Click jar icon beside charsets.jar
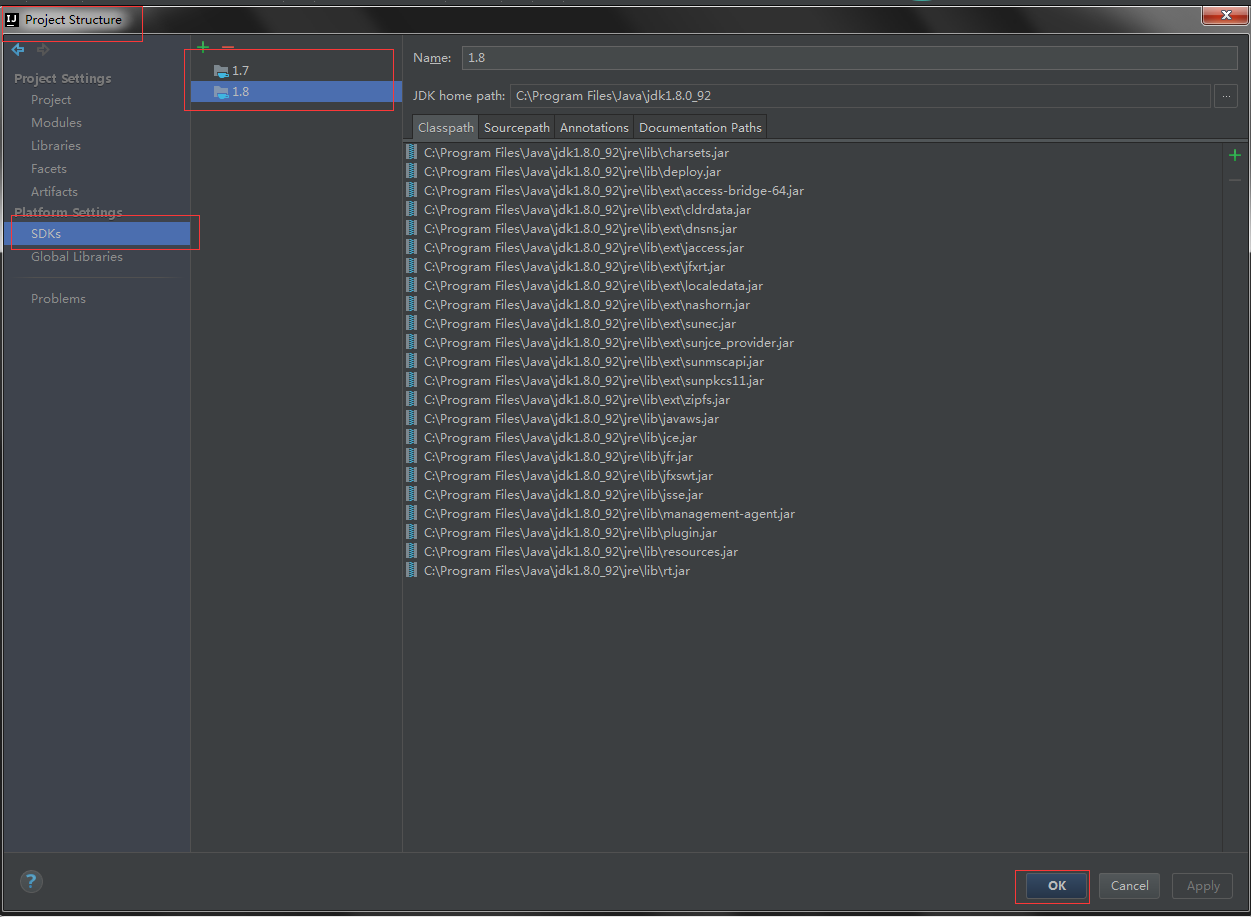The width and height of the screenshot is (1251, 917). [x=411, y=153]
